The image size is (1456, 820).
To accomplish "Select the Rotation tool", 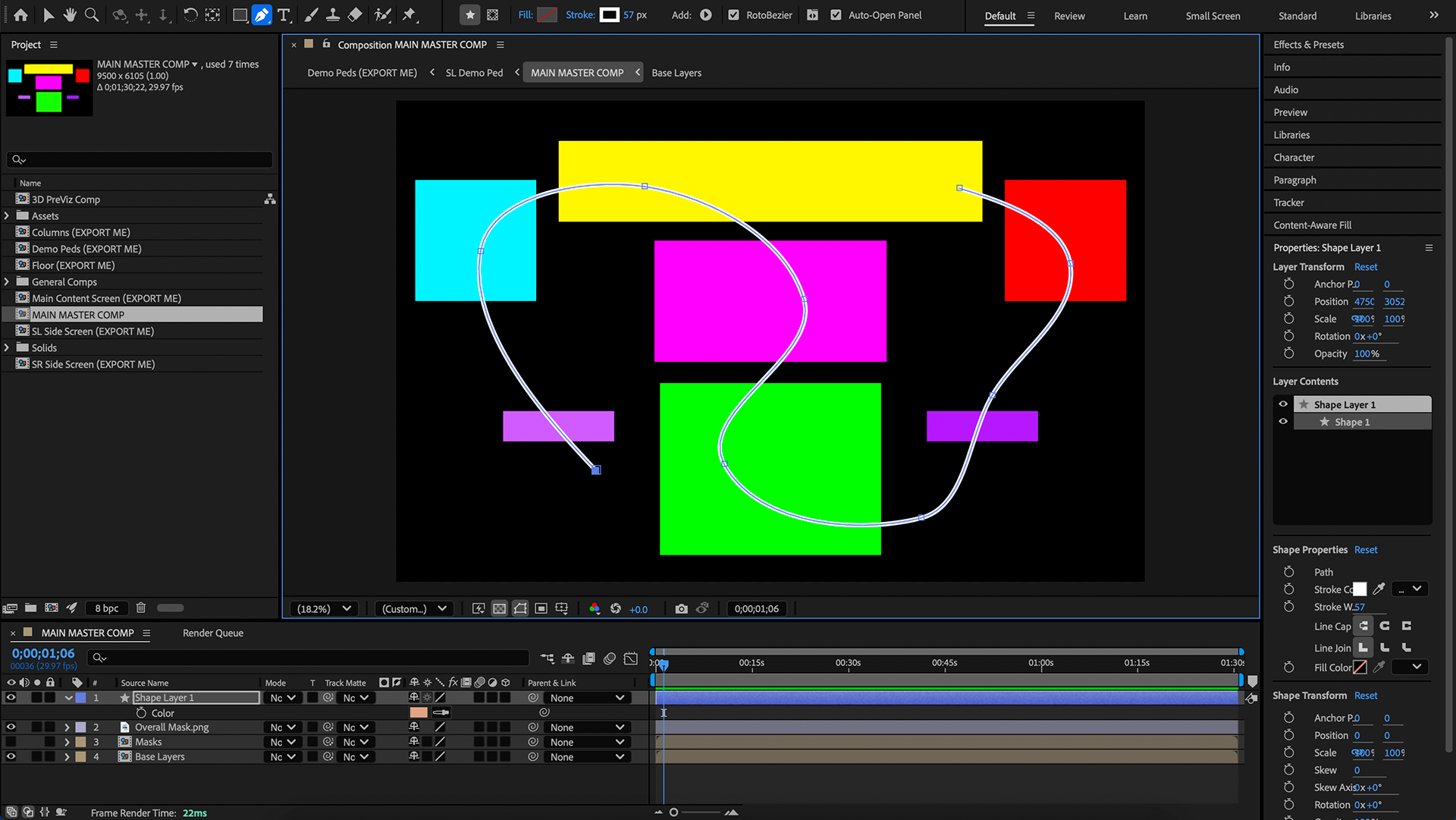I will point(190,14).
